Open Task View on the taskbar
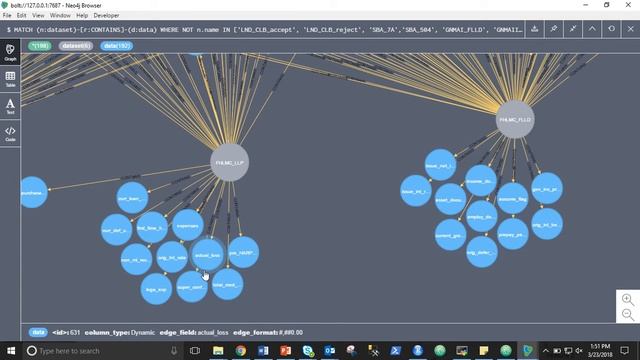 pyautogui.click(x=195, y=351)
